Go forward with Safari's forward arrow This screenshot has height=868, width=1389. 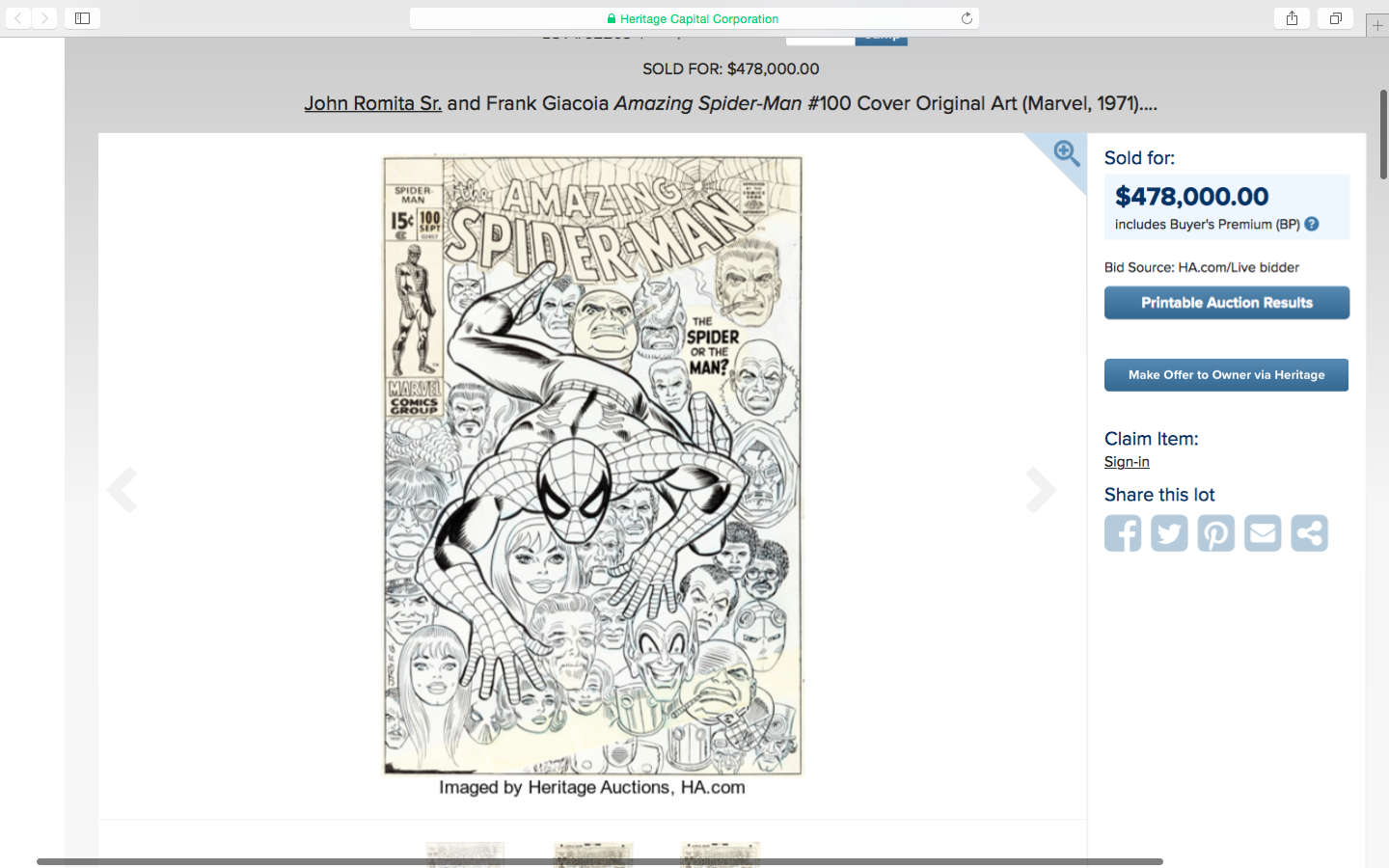coord(44,18)
